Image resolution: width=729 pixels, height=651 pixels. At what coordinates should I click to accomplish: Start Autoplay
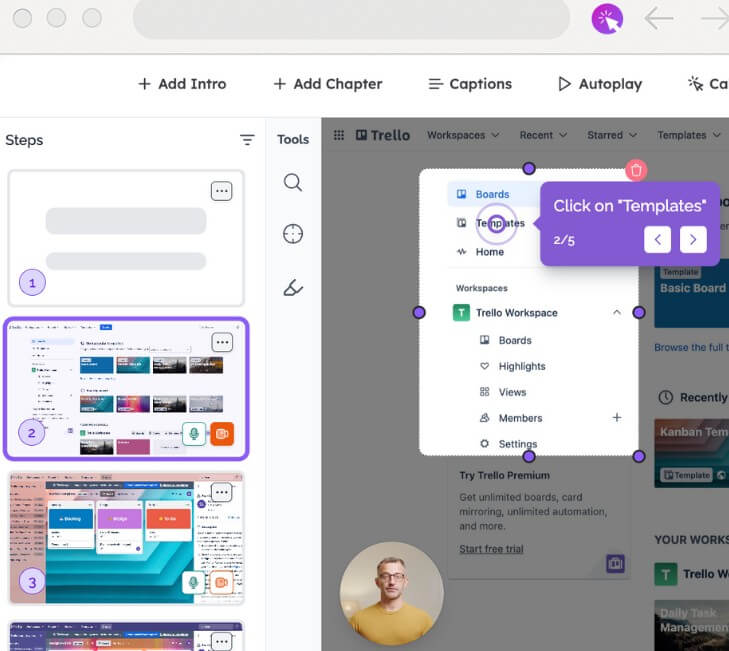click(600, 84)
